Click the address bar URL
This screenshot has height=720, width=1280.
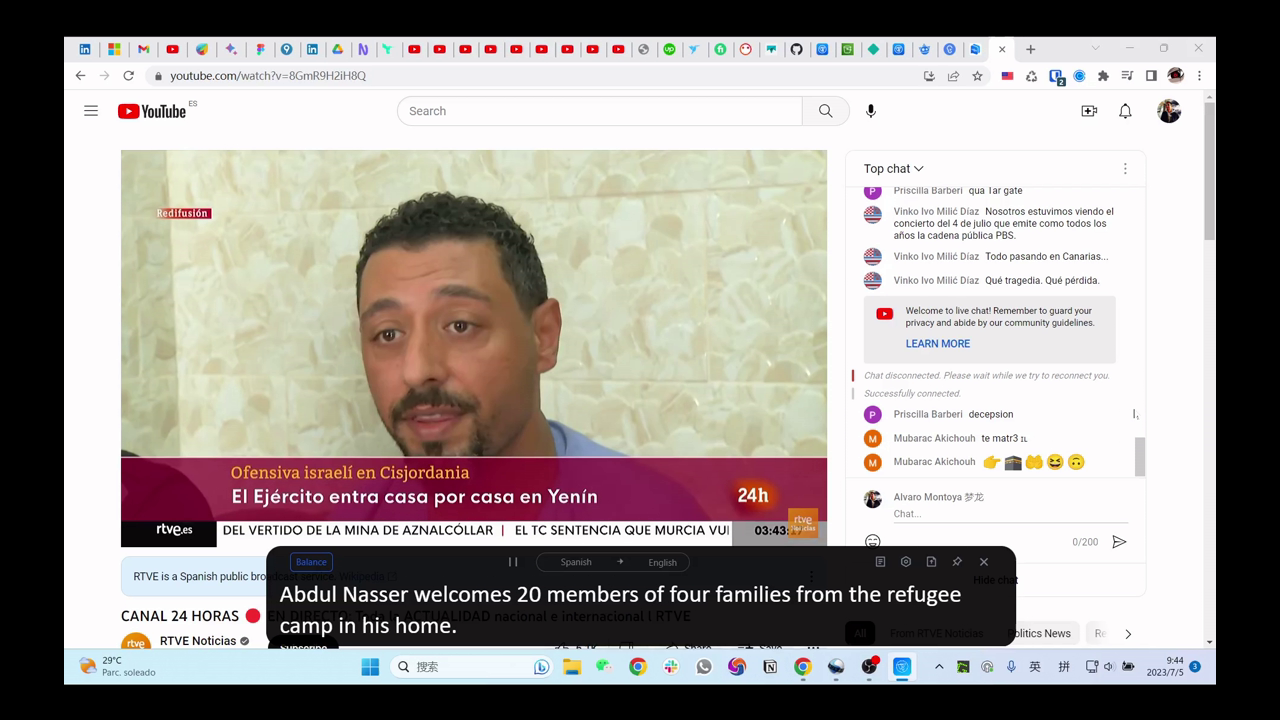pos(268,76)
